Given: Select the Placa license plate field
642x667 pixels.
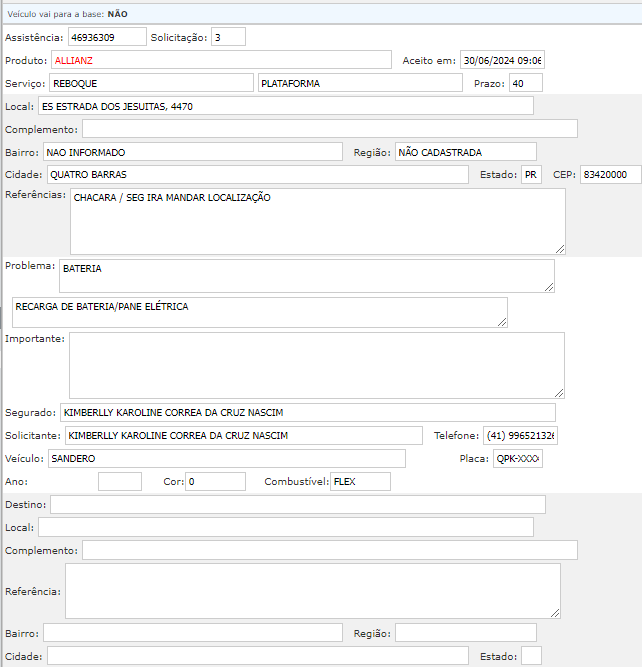Looking at the screenshot, I should (x=517, y=458).
